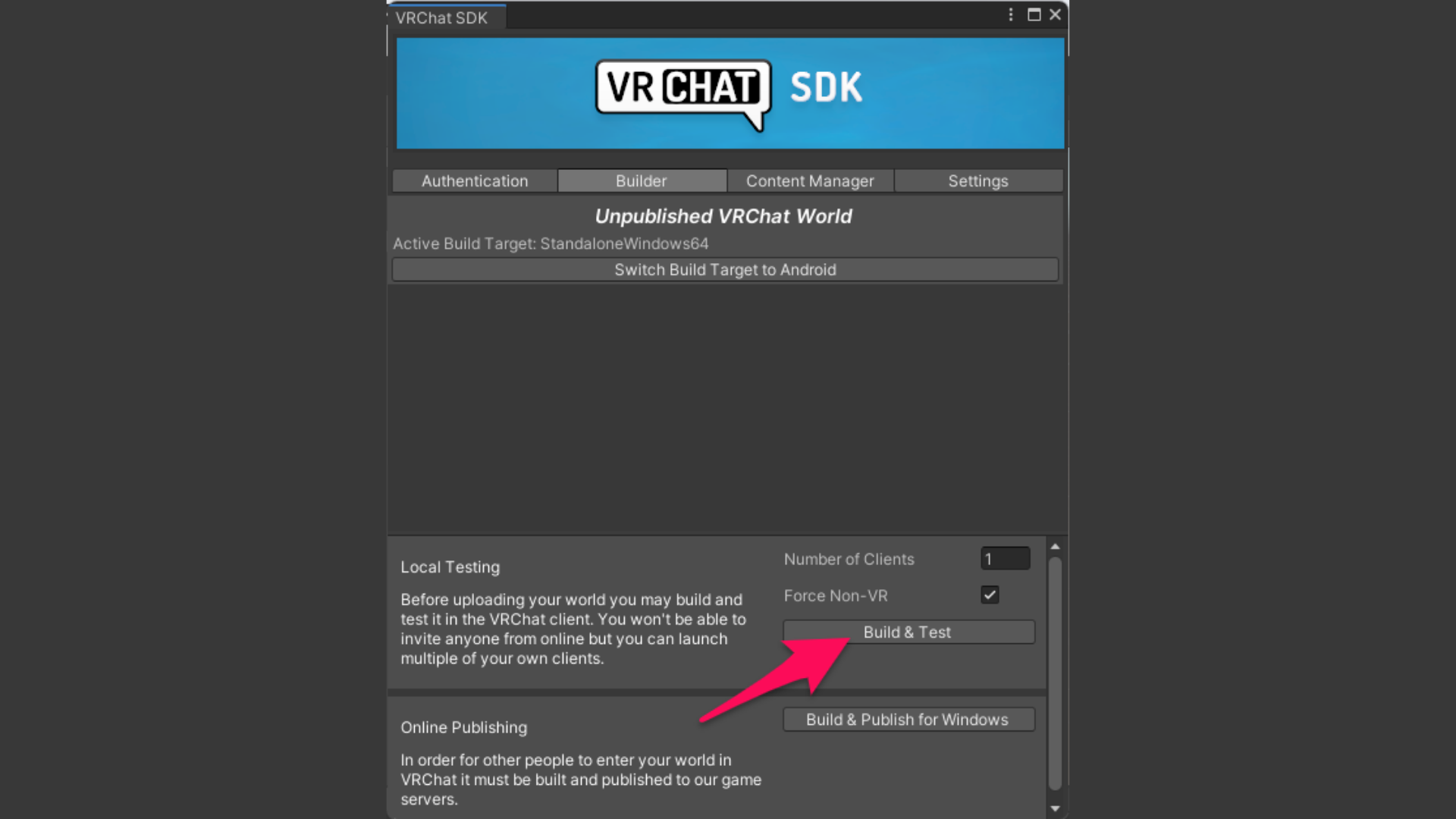Screen dimensions: 1456x819
Task: Toggle the Force Non-VR checkbox
Action: 990,595
